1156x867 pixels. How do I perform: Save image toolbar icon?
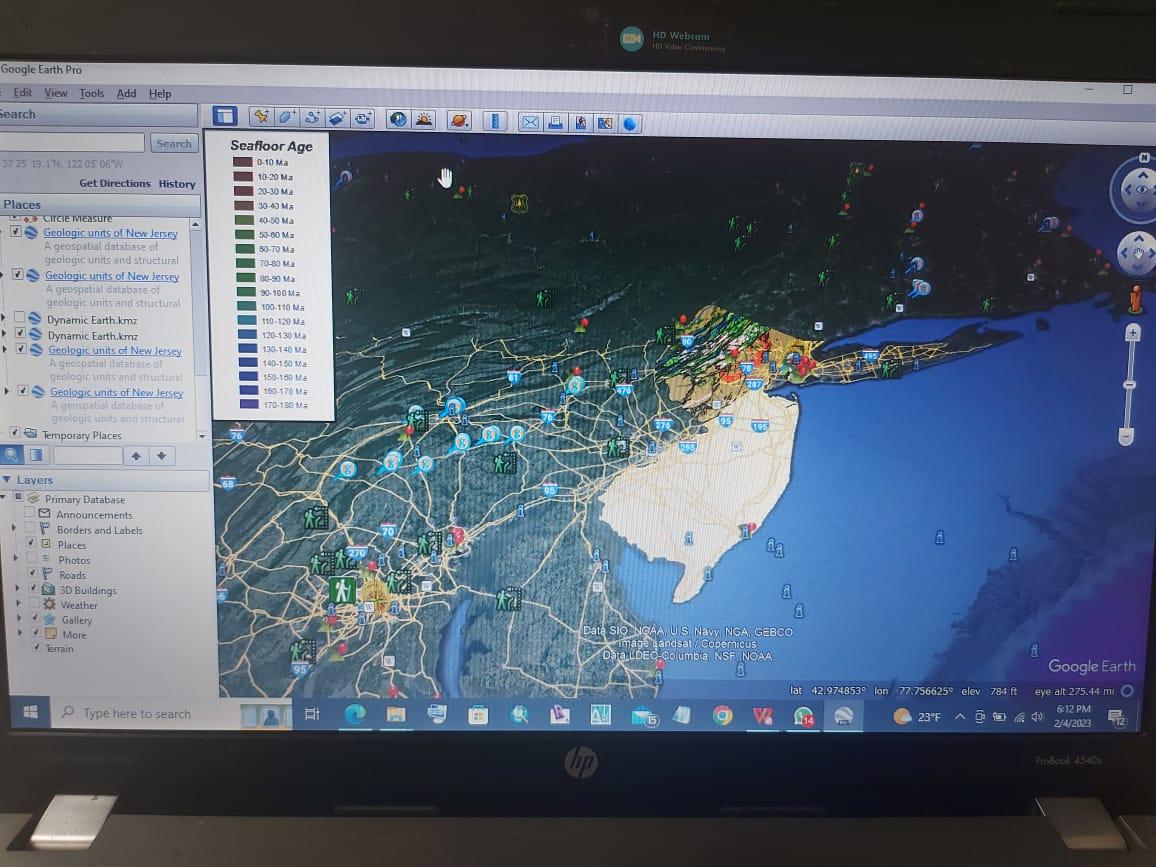click(x=580, y=122)
